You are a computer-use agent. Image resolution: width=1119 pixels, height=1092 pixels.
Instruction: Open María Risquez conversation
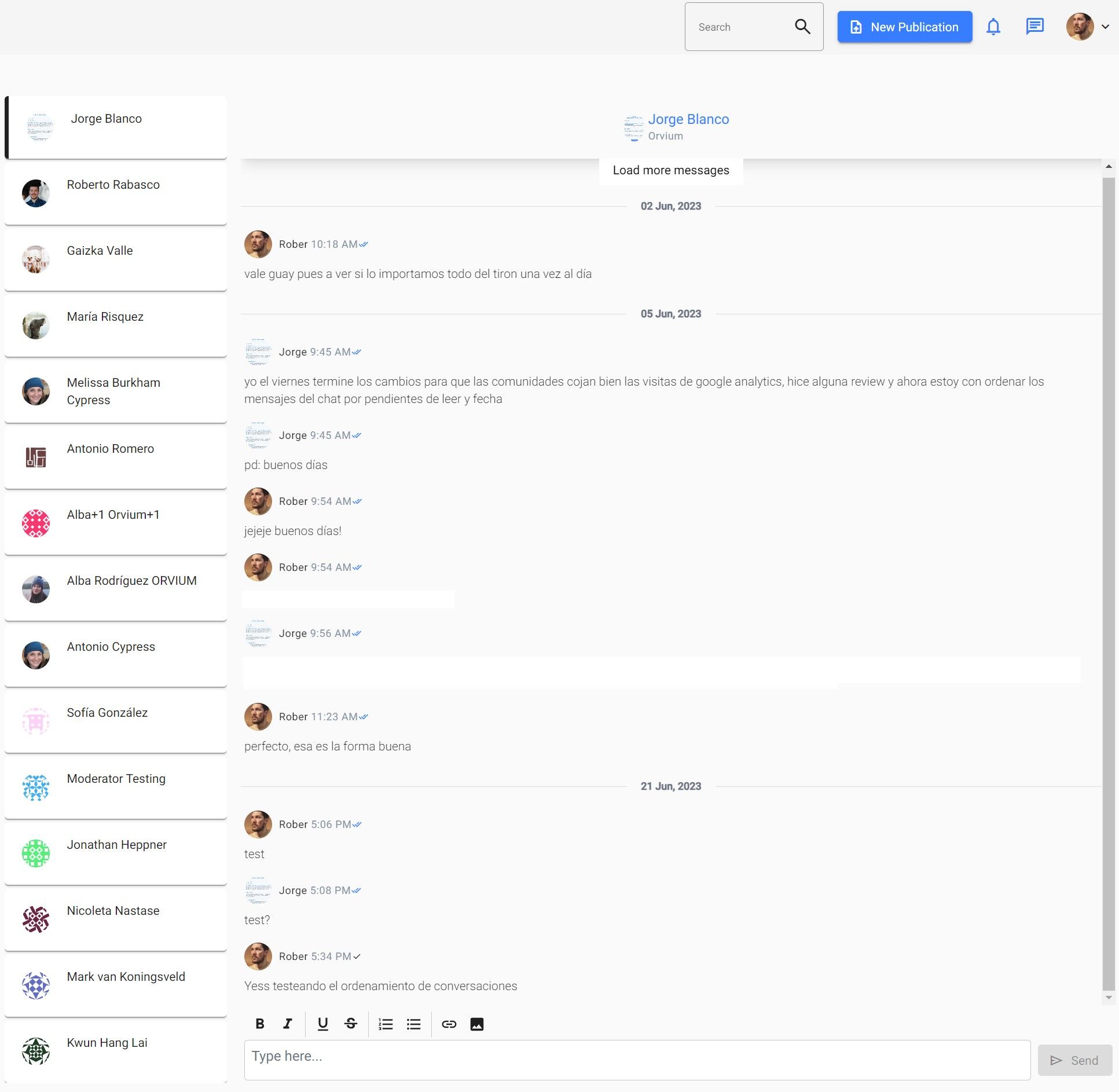click(x=116, y=325)
